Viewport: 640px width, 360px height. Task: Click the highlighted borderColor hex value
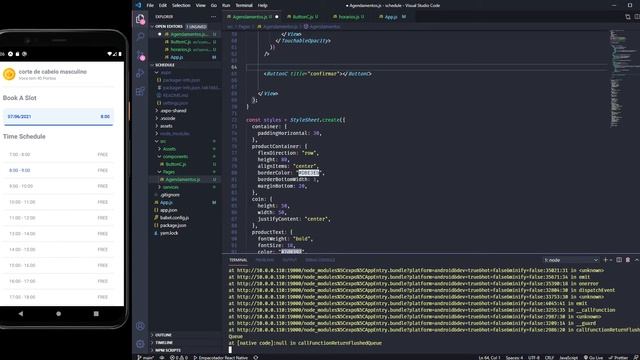click(309, 173)
